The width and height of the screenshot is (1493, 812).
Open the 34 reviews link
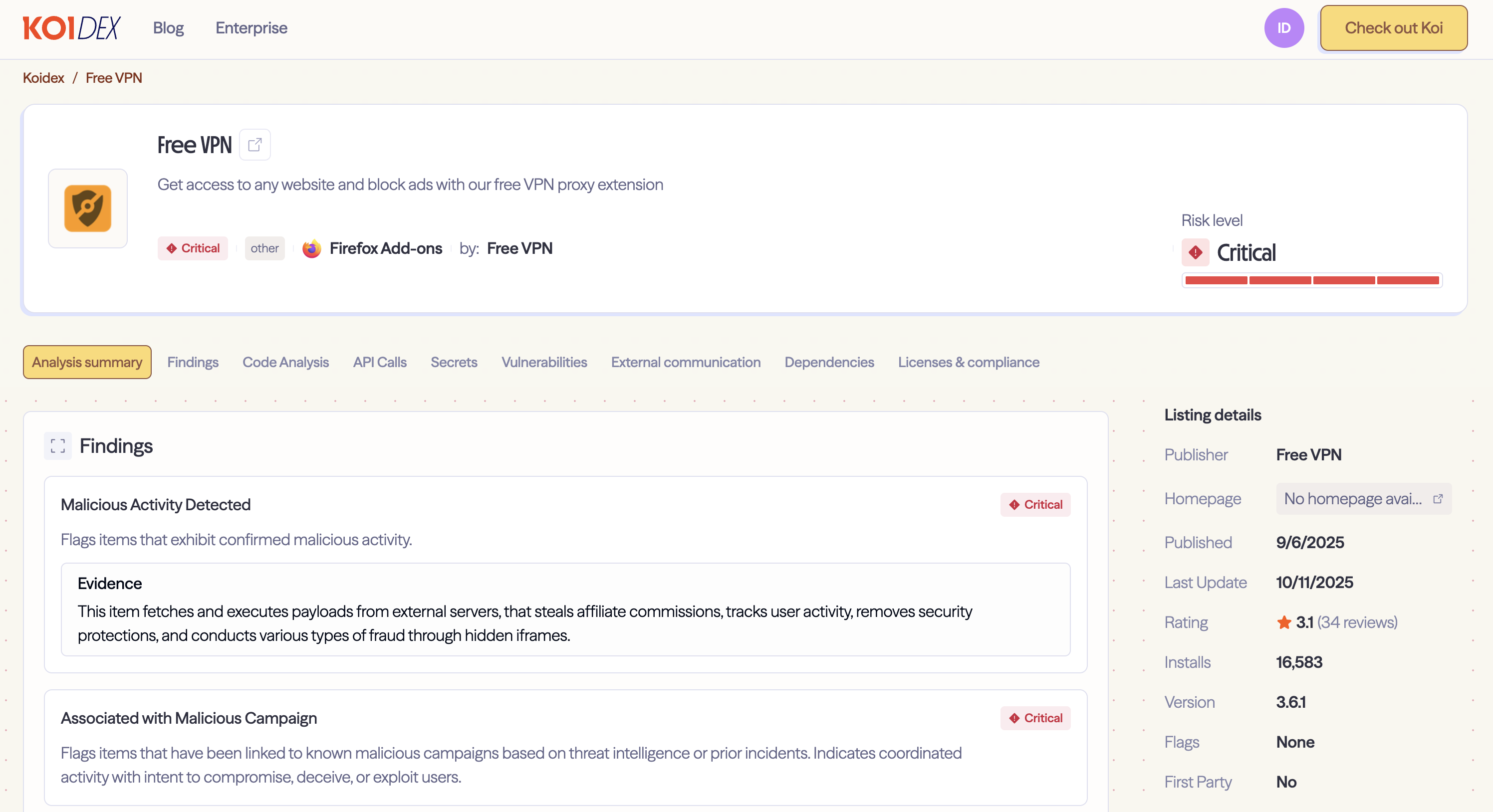[1357, 621]
